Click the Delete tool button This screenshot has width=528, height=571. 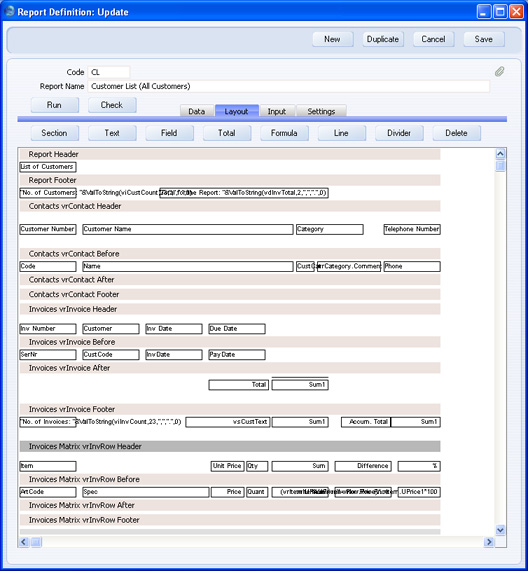click(x=456, y=133)
